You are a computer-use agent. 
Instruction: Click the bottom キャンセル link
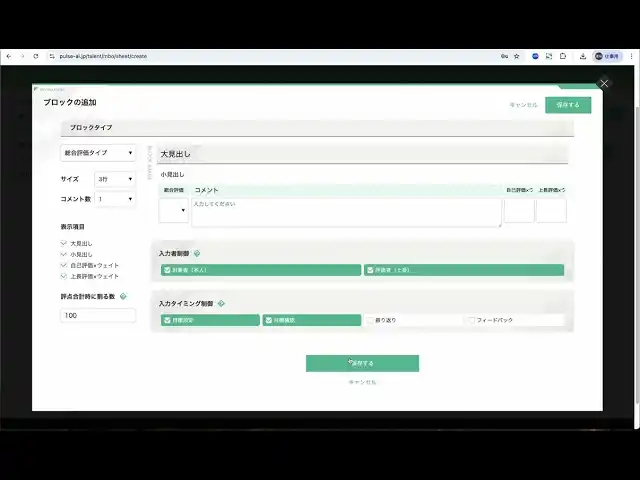pos(362,382)
